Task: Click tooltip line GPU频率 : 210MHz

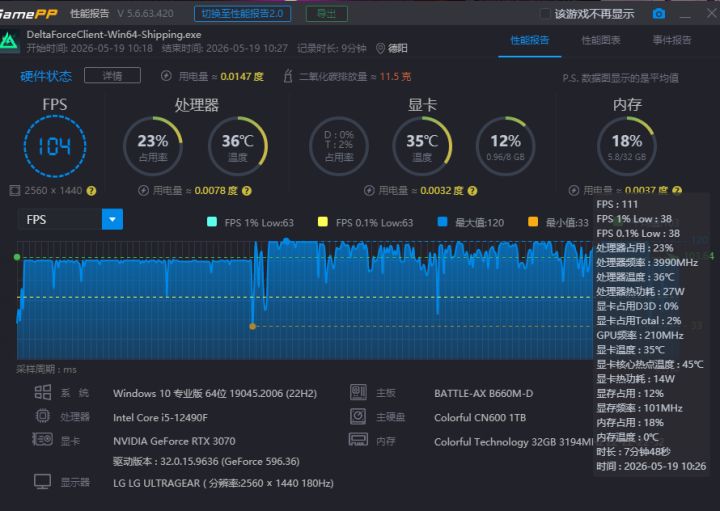Action: pos(640,335)
